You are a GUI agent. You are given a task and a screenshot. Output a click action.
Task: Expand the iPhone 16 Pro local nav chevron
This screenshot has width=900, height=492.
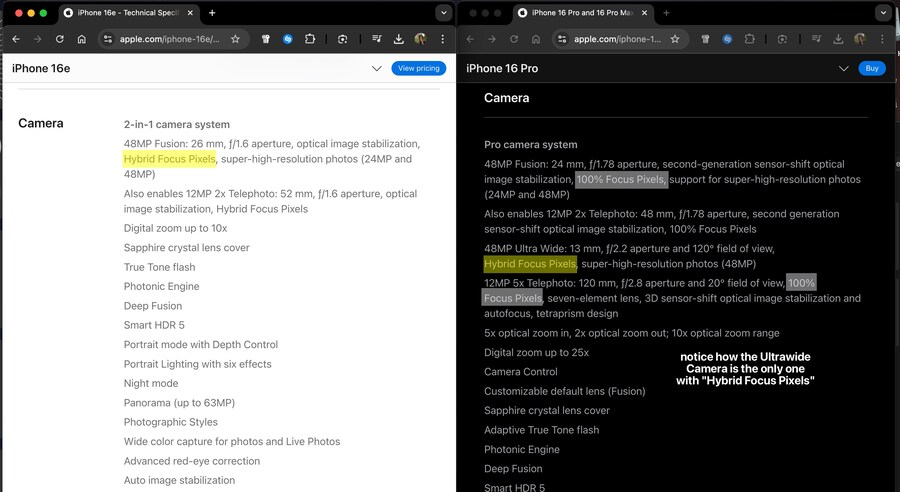click(844, 68)
